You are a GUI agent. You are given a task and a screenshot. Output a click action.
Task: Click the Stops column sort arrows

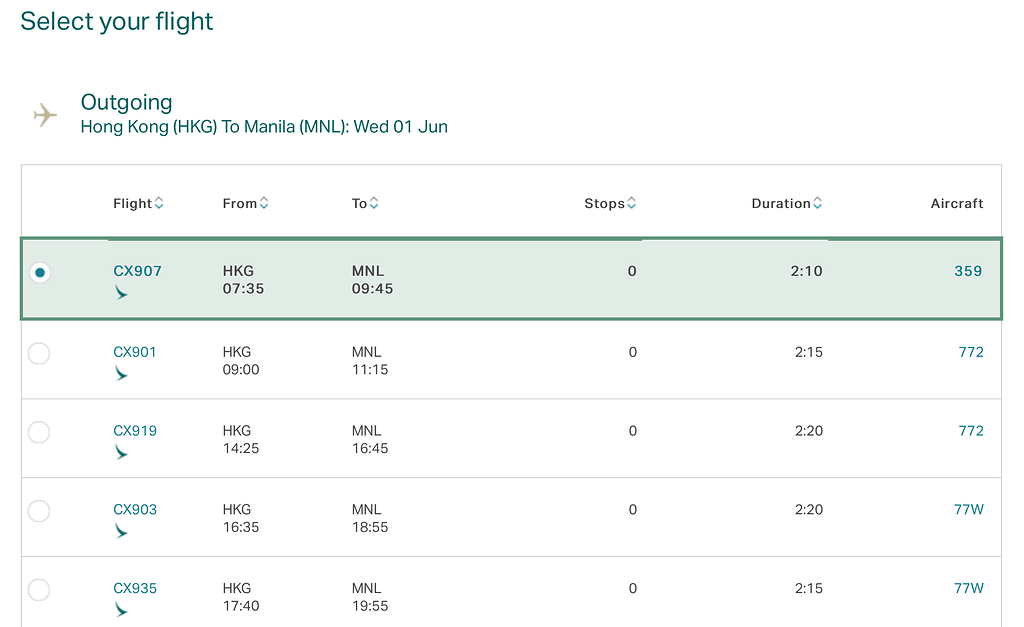tap(634, 202)
